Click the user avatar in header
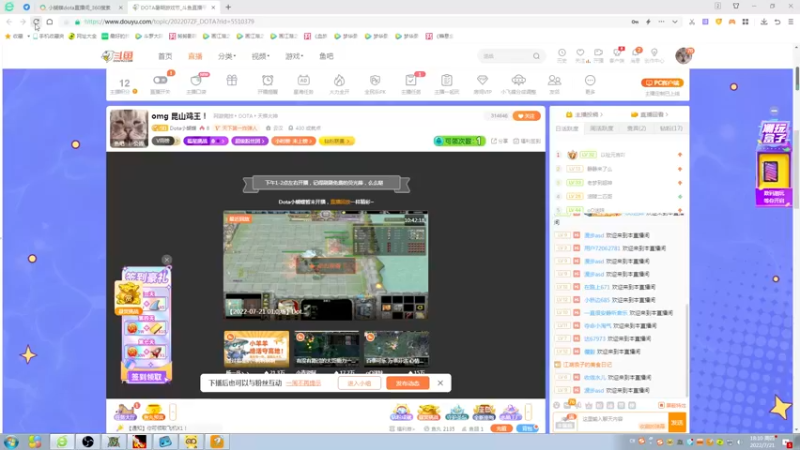 [x=684, y=56]
